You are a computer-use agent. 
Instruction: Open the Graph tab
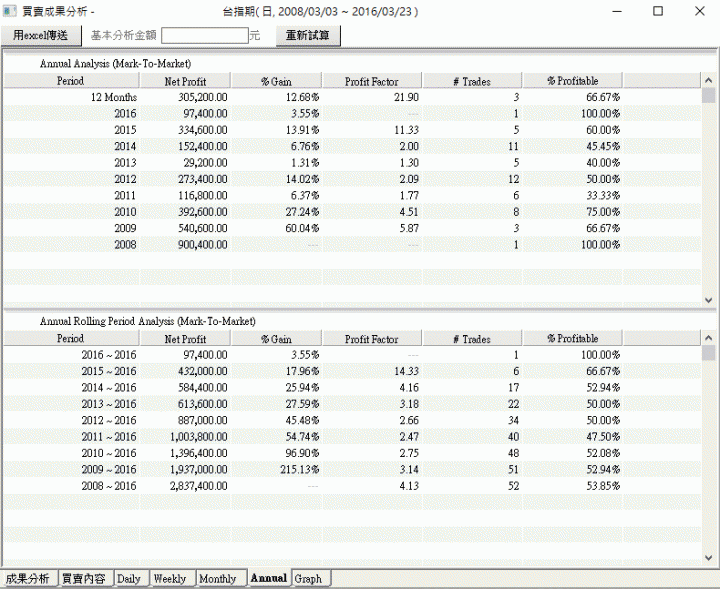[x=309, y=578]
